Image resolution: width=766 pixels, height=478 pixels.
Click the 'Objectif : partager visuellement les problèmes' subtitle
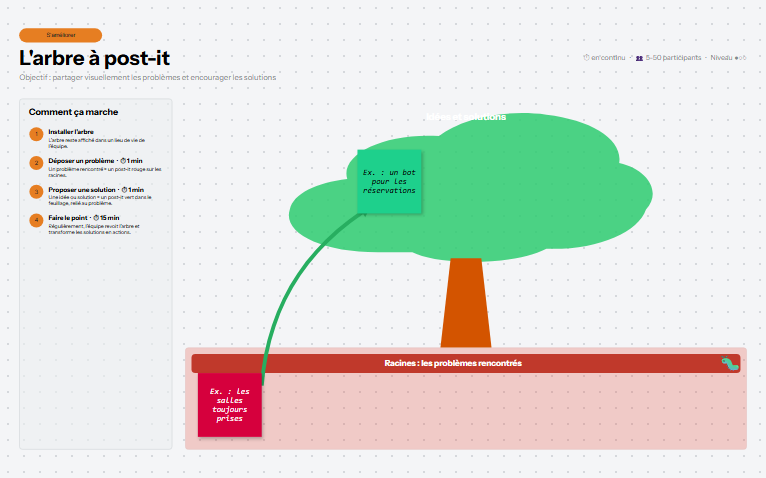[x=148, y=77]
